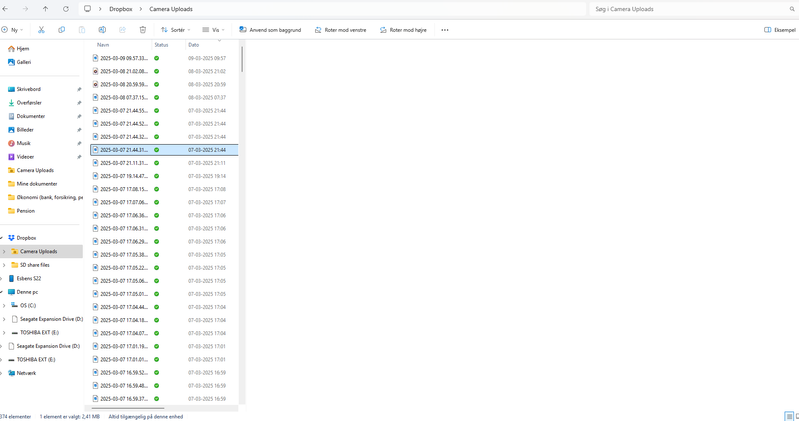Viewport: 799px width, 421px height.
Task: Open the Ny new item menu
Action: 16,30
